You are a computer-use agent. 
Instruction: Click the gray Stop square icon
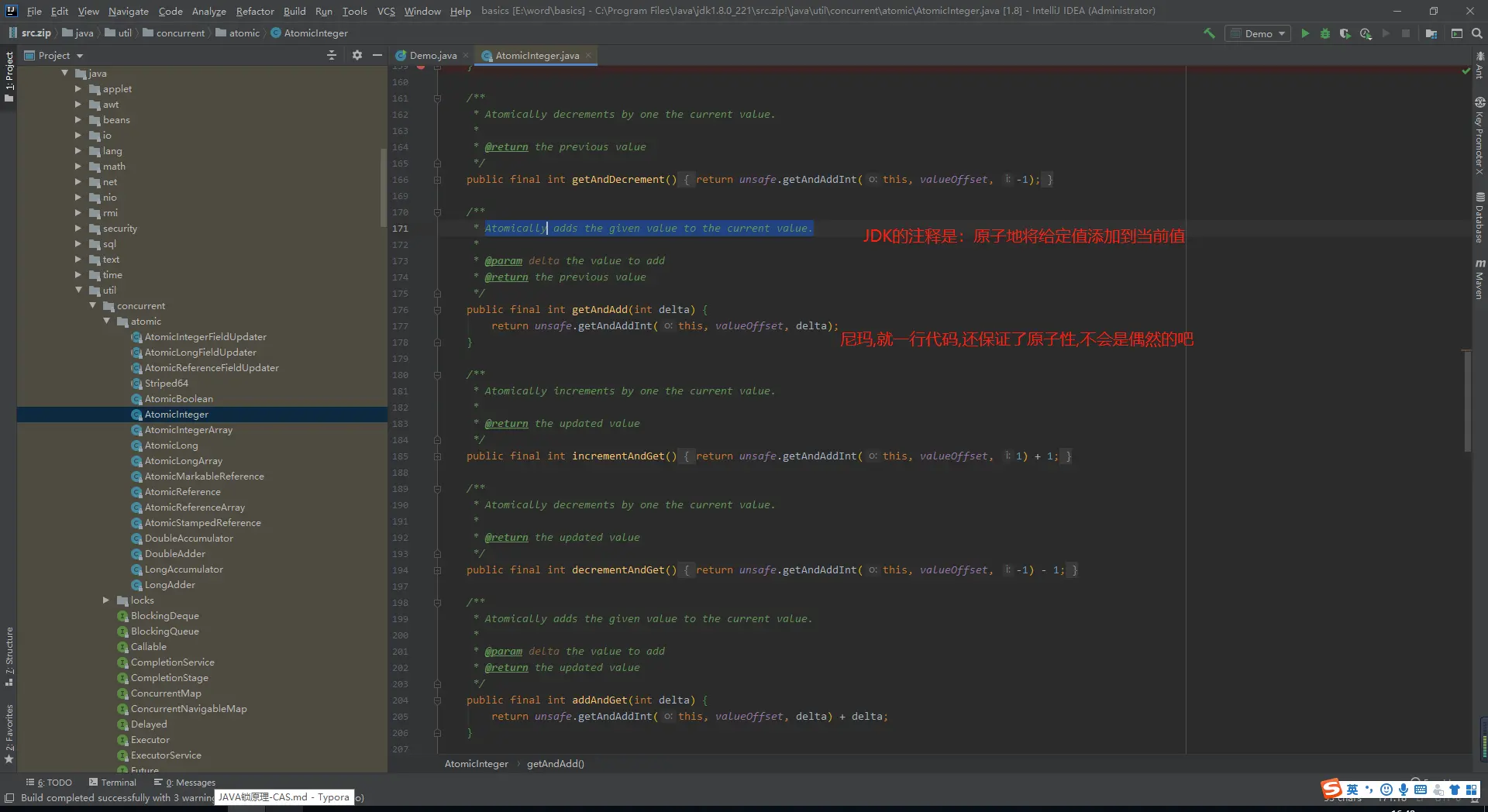1406,33
